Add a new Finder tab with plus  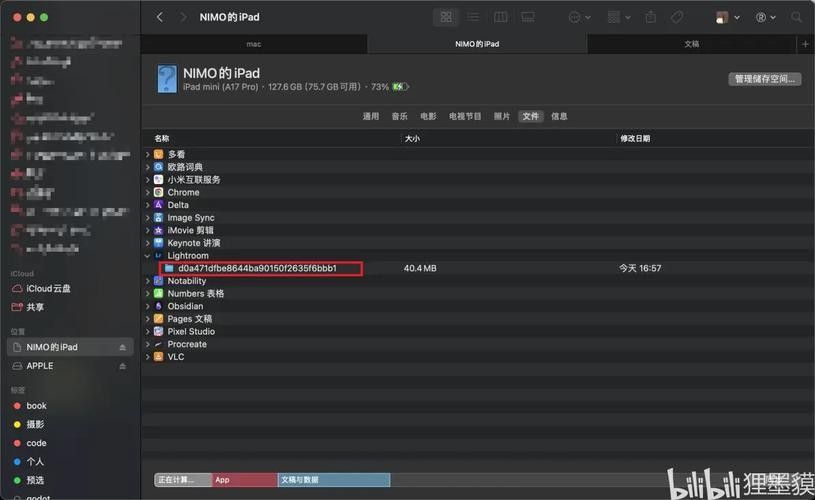point(805,44)
